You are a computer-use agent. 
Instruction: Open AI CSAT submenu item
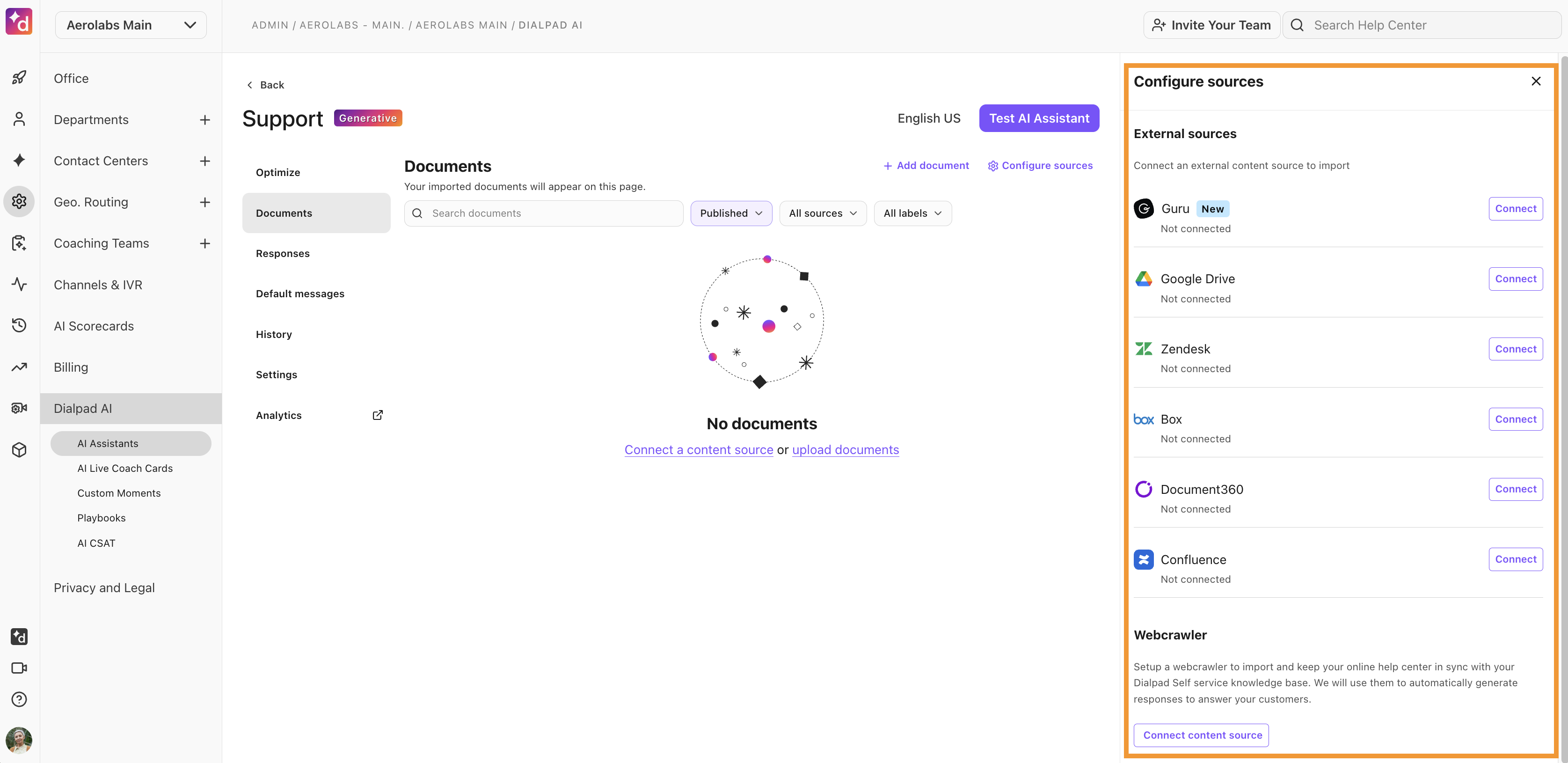(x=96, y=543)
